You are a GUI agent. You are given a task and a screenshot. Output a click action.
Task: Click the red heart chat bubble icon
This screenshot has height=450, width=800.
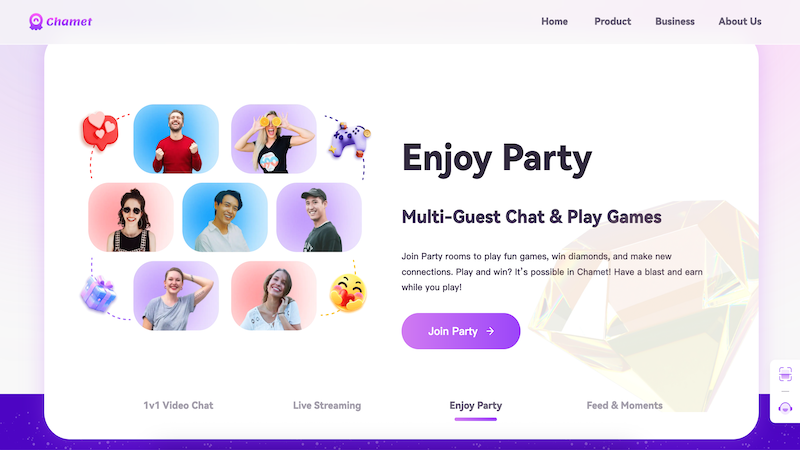click(101, 131)
